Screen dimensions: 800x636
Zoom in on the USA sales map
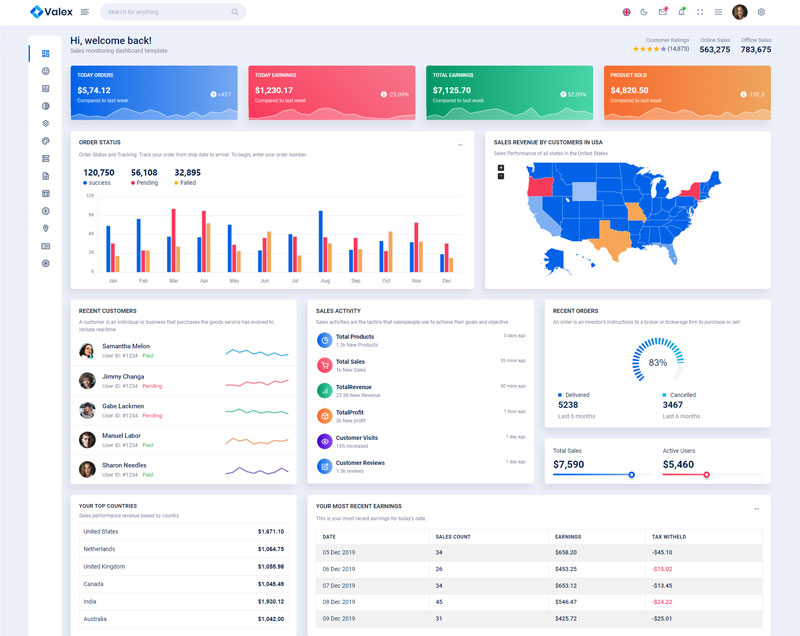[501, 167]
